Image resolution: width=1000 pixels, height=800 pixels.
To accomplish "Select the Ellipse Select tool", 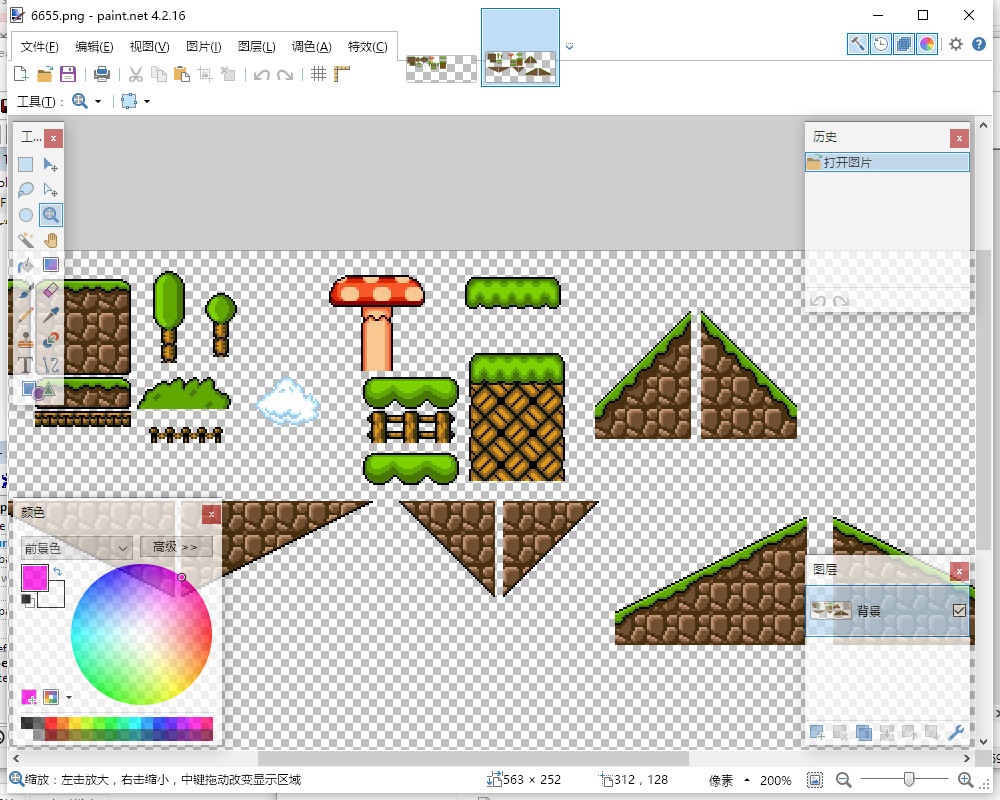I will (x=26, y=215).
